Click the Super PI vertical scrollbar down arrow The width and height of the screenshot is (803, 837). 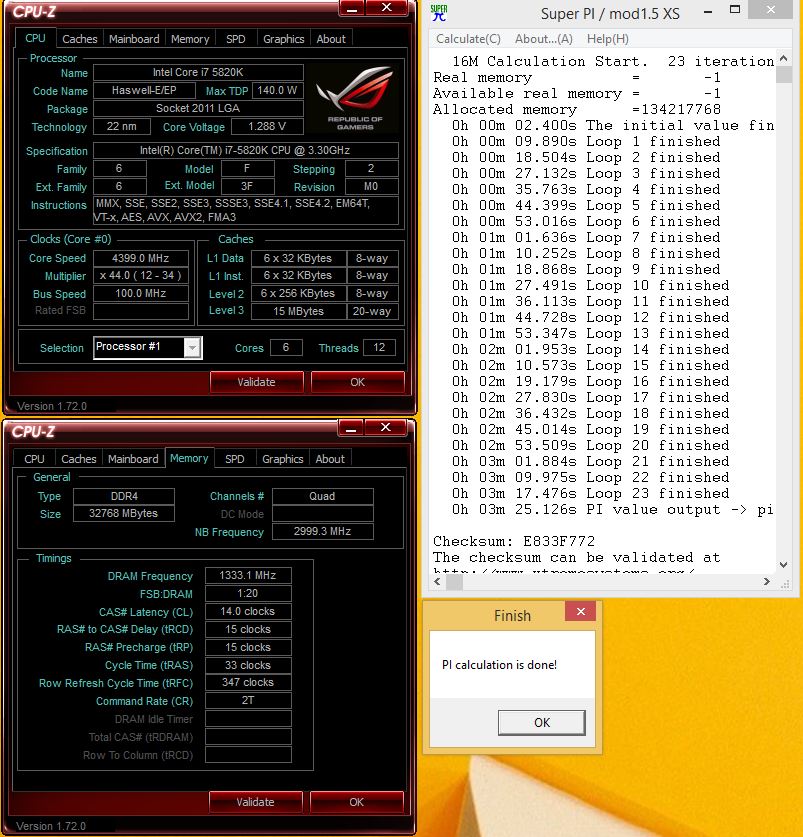783,564
